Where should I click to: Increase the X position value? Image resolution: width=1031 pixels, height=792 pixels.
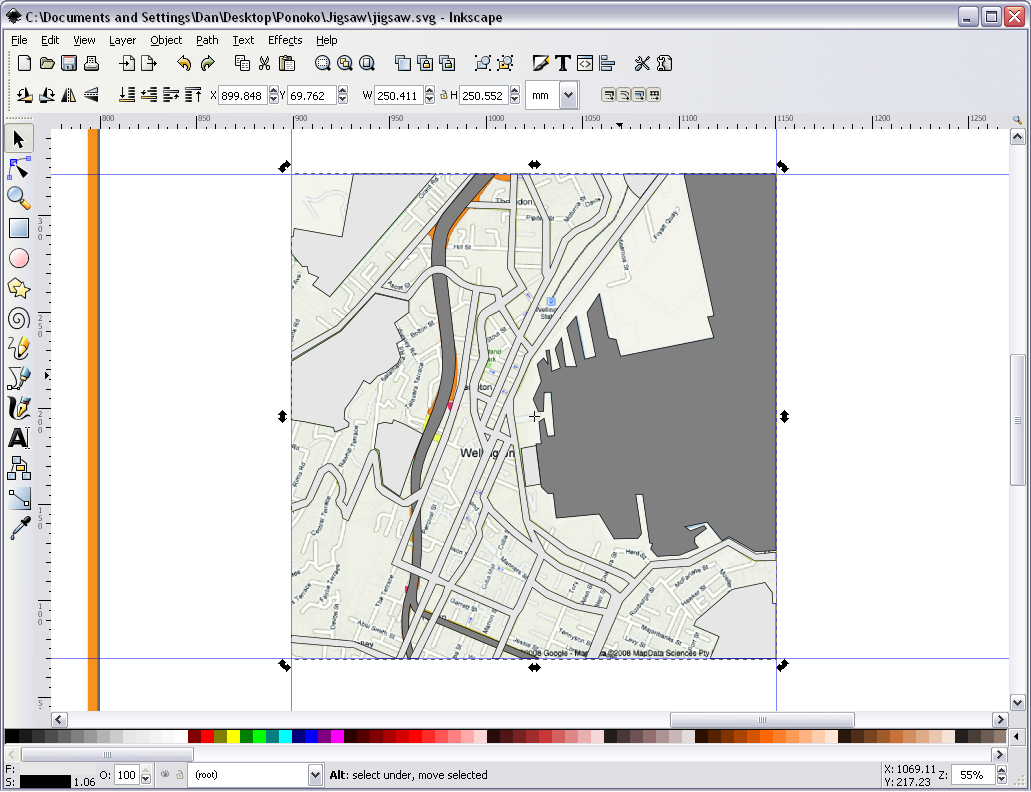[274, 91]
